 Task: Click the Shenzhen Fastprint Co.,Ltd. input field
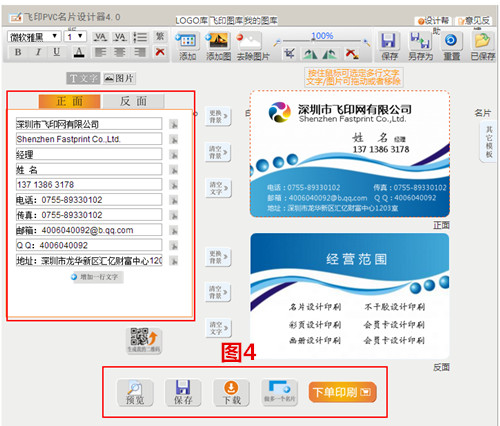(x=89, y=139)
